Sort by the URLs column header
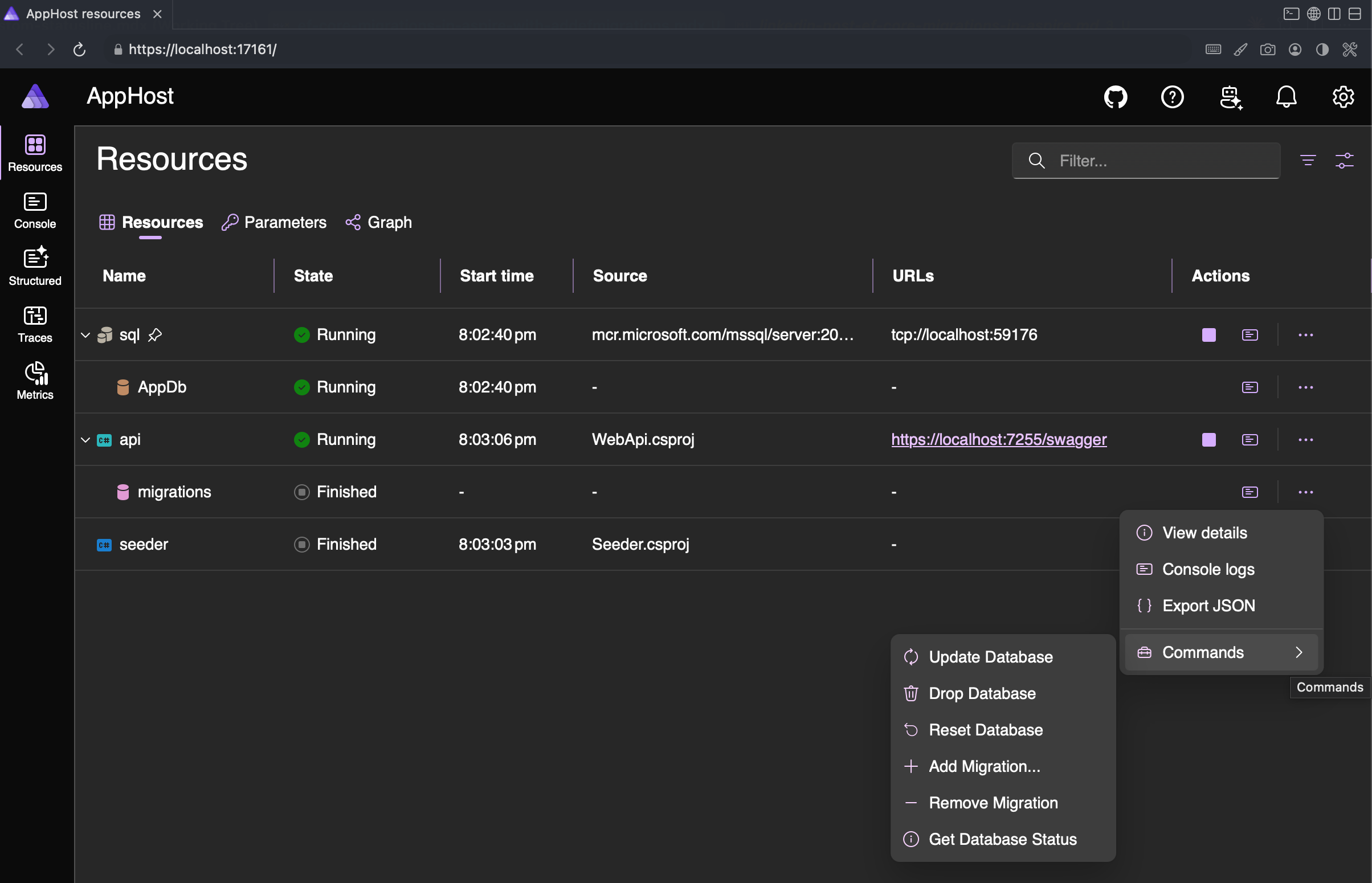Viewport: 1372px width, 883px height. 913,276
